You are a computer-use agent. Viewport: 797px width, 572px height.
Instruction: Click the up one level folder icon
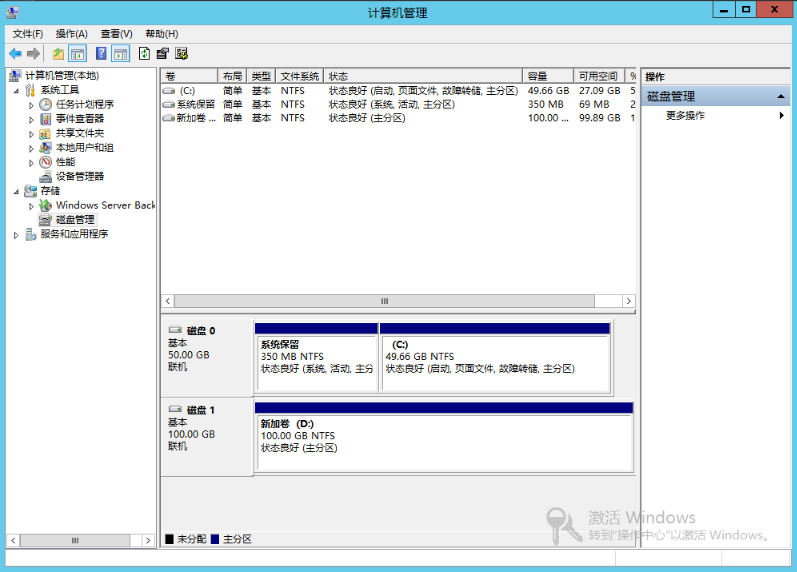click(58, 53)
